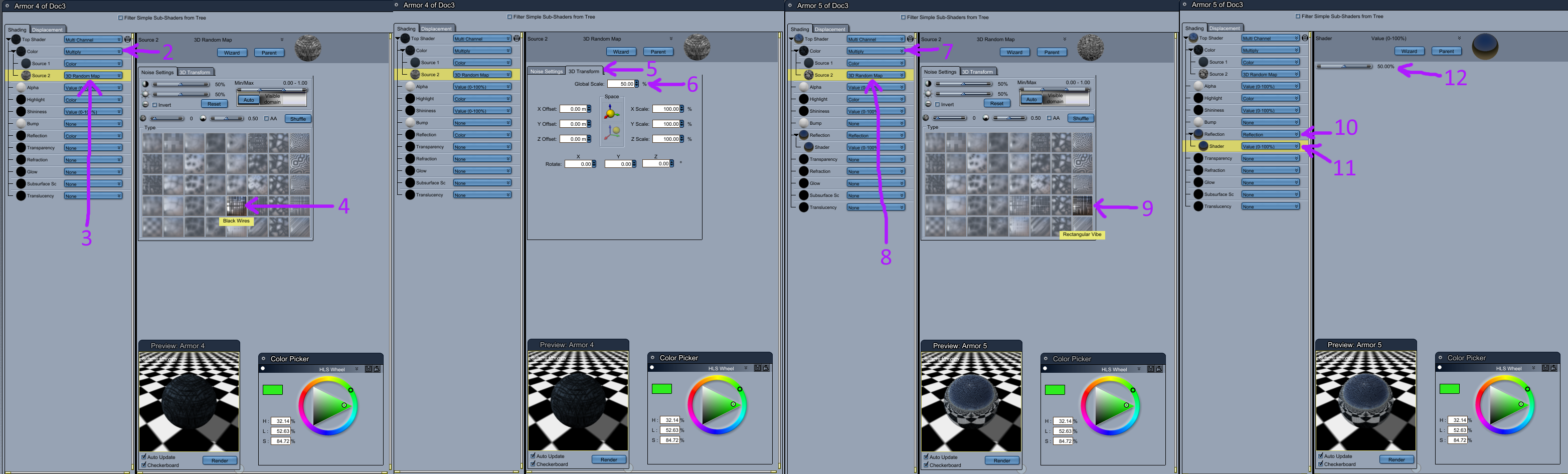Click Alpha sphere icon in Armor 4 Transform window
This screenshot has width=1568, height=474.
[x=410, y=86]
